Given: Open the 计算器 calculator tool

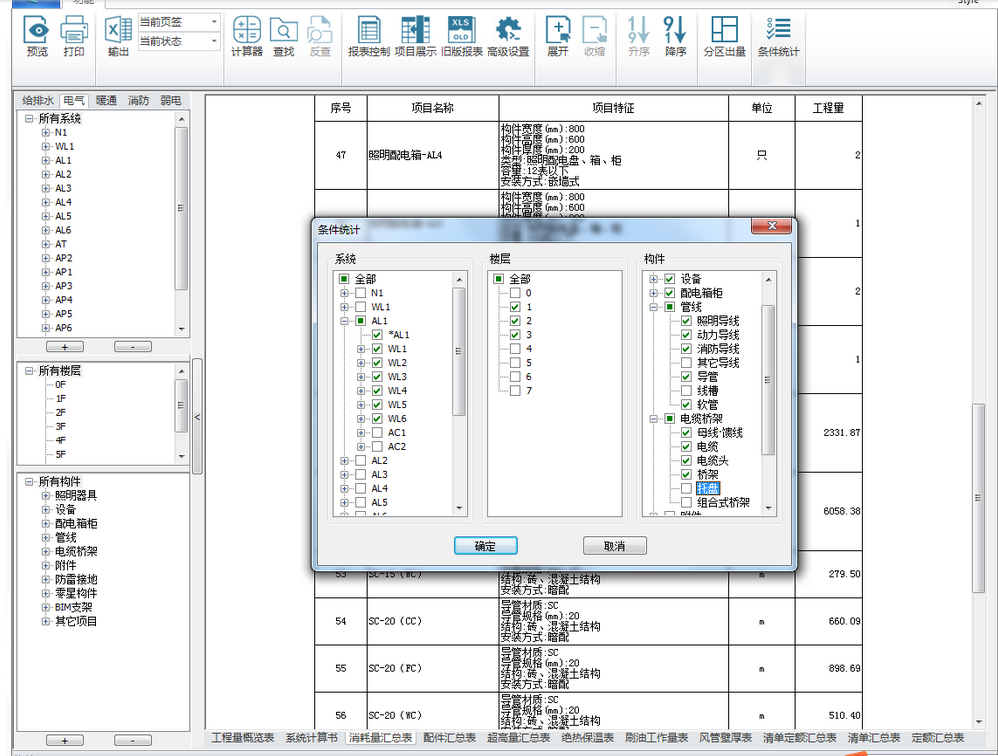Looking at the screenshot, I should point(246,36).
